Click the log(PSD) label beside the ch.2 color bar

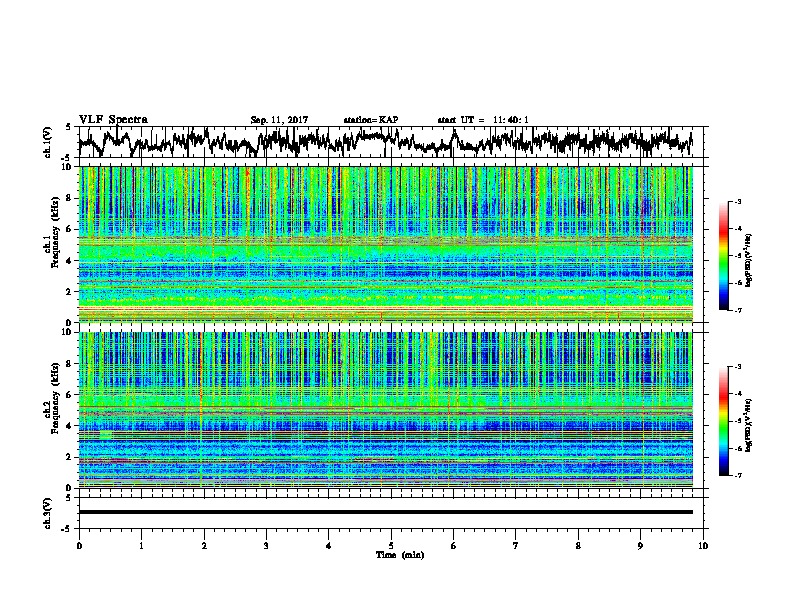[749, 425]
